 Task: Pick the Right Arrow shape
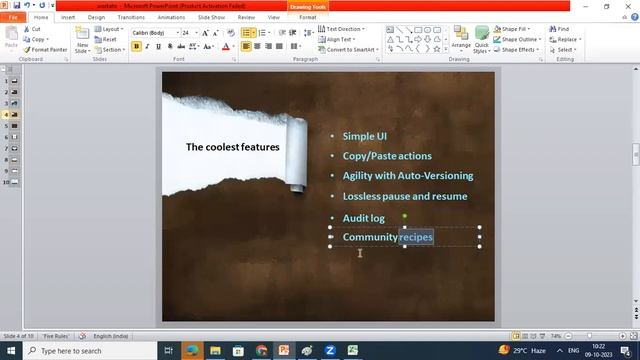pos(418,39)
